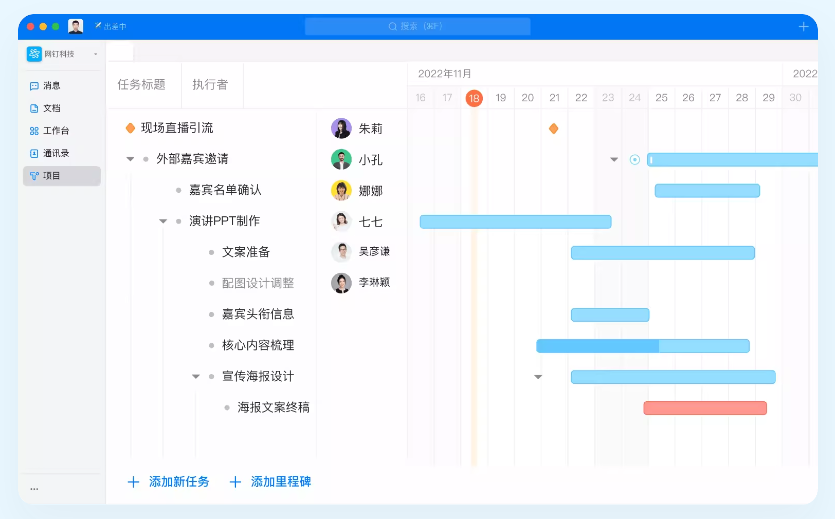Select the 配图设计调整 task
The height and width of the screenshot is (519, 835).
tap(258, 283)
